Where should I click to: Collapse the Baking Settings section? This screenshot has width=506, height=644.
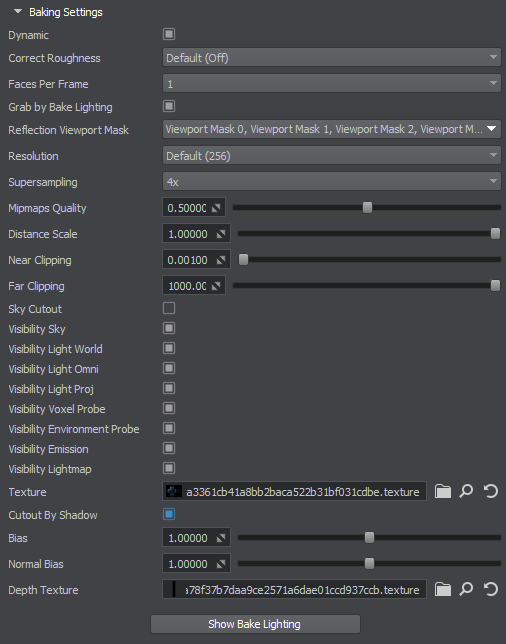tap(18, 12)
